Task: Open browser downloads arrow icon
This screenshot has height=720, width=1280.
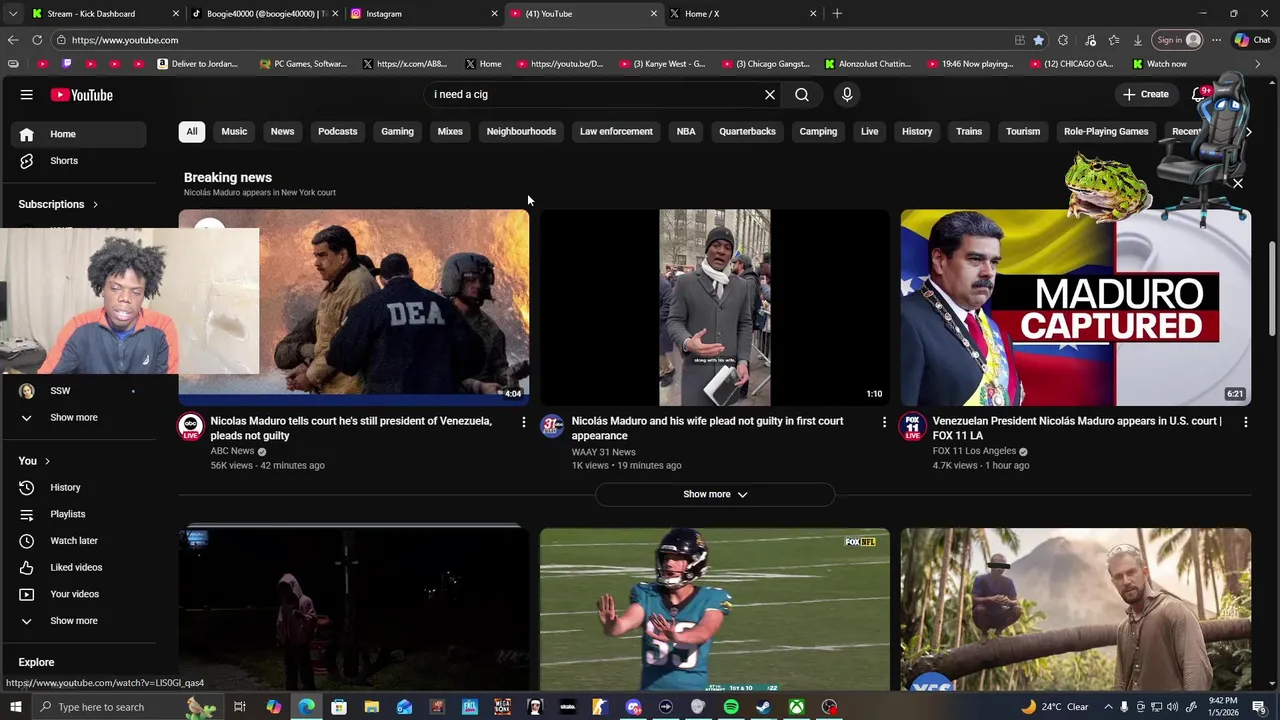Action: coord(1138,40)
